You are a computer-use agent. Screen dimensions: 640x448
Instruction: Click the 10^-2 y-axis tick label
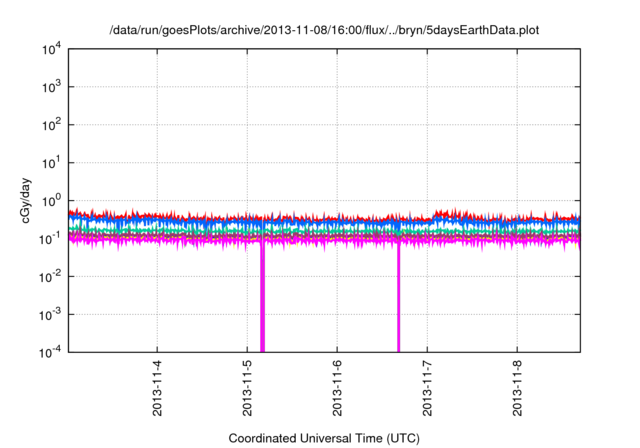coord(50,277)
